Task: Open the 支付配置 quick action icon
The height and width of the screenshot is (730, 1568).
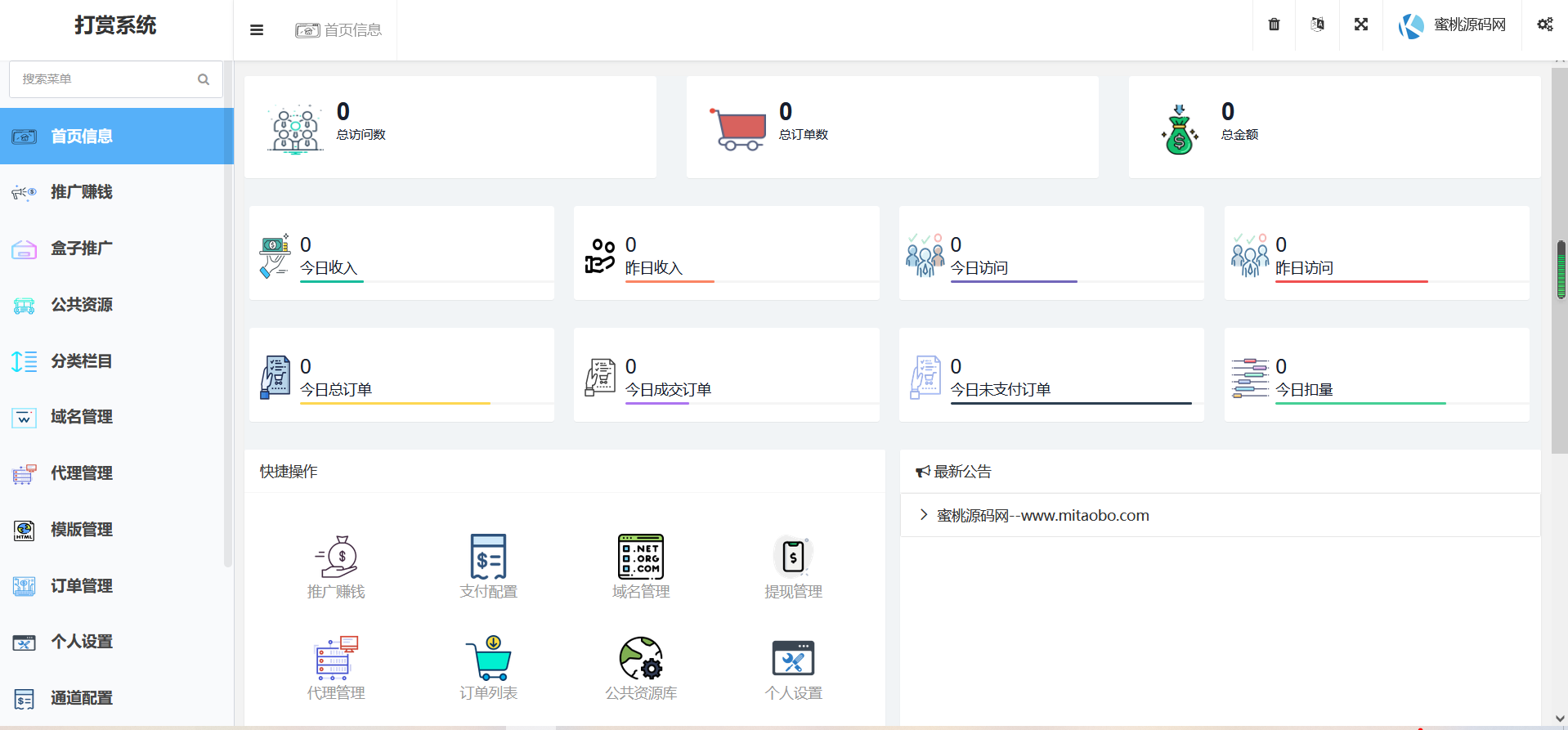Action: [x=488, y=558]
